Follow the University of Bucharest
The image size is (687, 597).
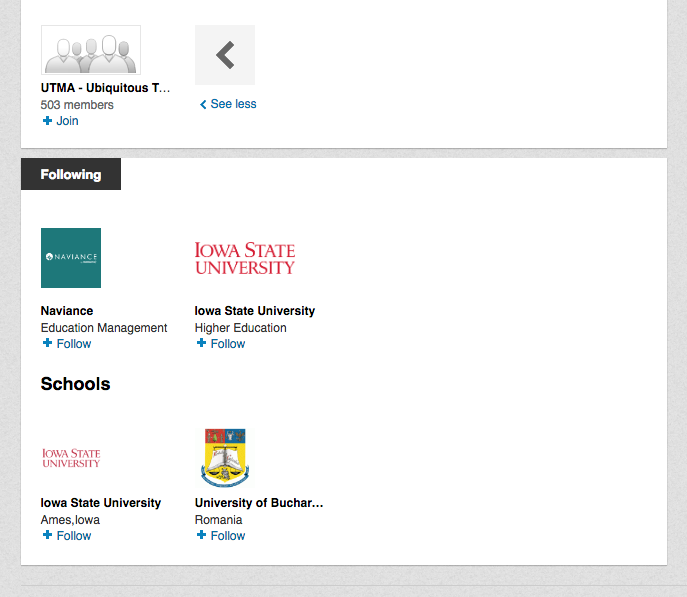[x=221, y=535]
